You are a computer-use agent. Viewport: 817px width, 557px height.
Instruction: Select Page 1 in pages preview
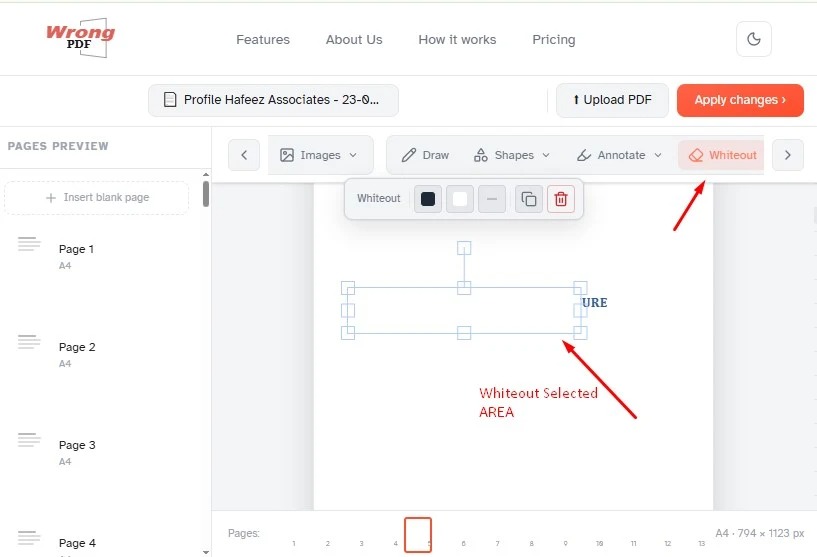click(x=77, y=249)
